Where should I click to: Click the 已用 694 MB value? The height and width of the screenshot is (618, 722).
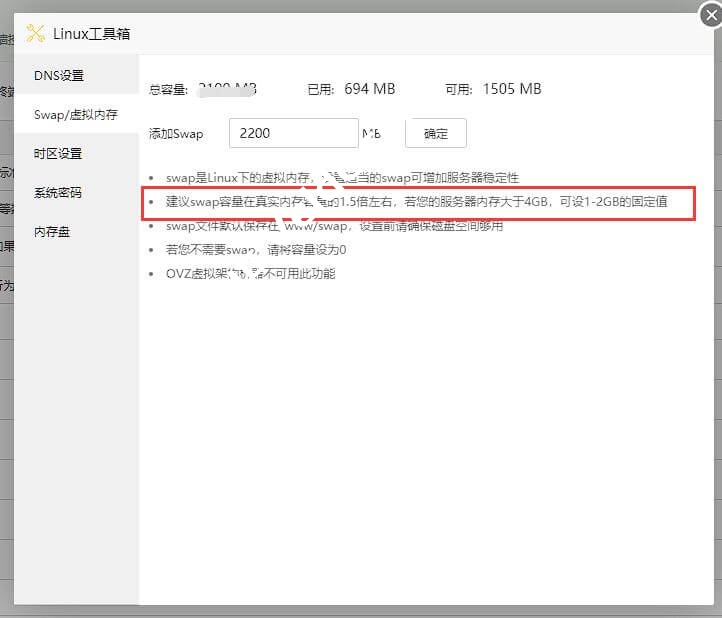pyautogui.click(x=369, y=89)
